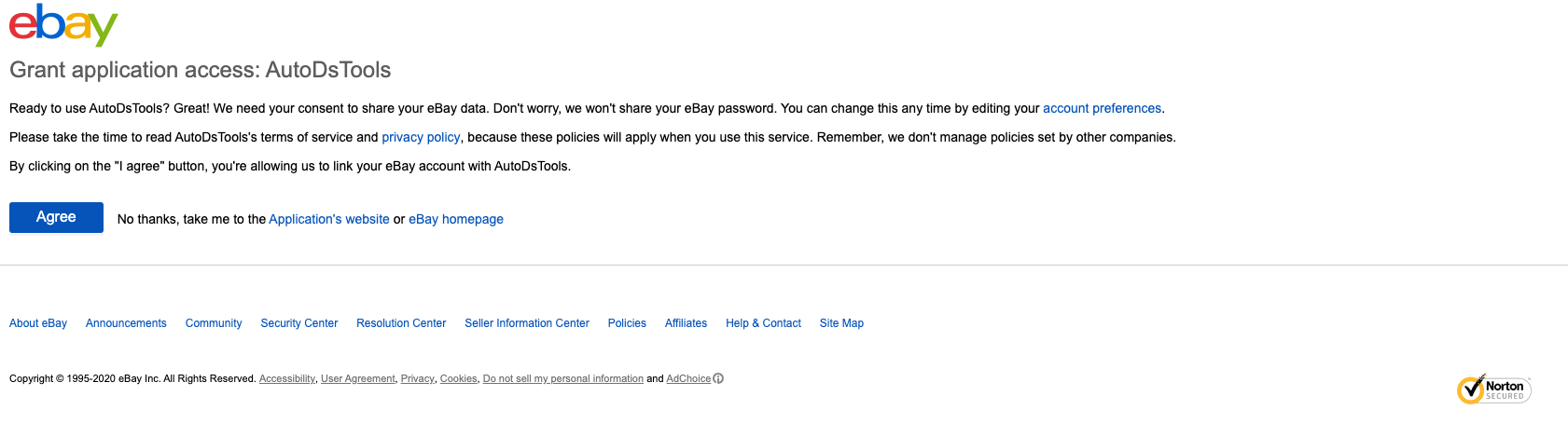The height and width of the screenshot is (423, 1568).
Task: Go to the Application's website link
Action: coord(329,219)
